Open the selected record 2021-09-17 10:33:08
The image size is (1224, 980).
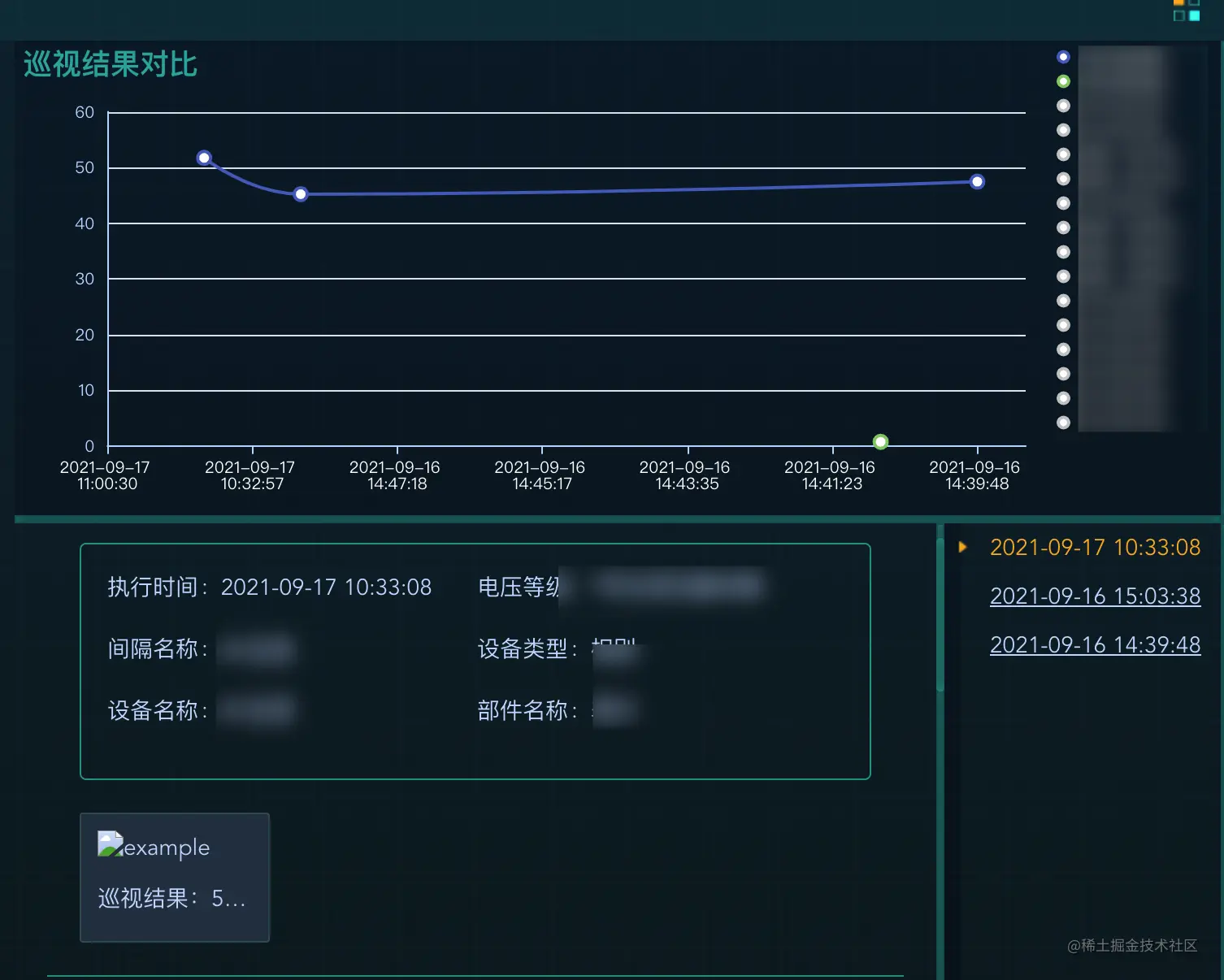click(1095, 548)
